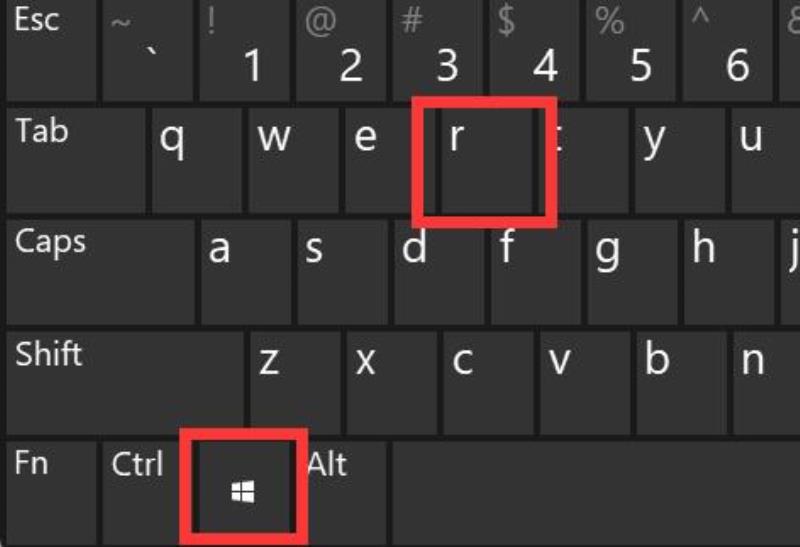800x547 pixels.
Task: Tap the a key
Action: 245,272
